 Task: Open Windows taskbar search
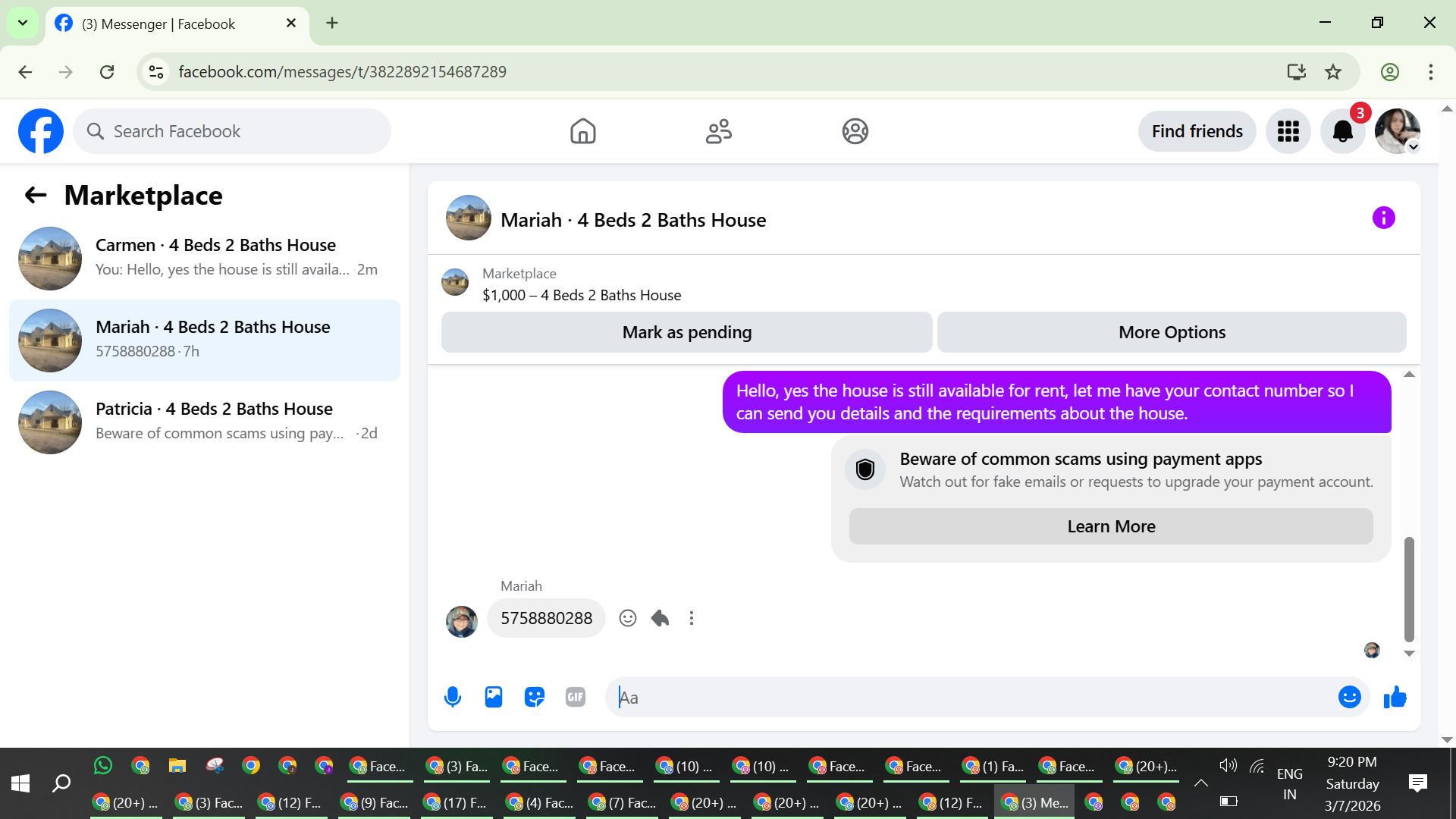click(61, 783)
